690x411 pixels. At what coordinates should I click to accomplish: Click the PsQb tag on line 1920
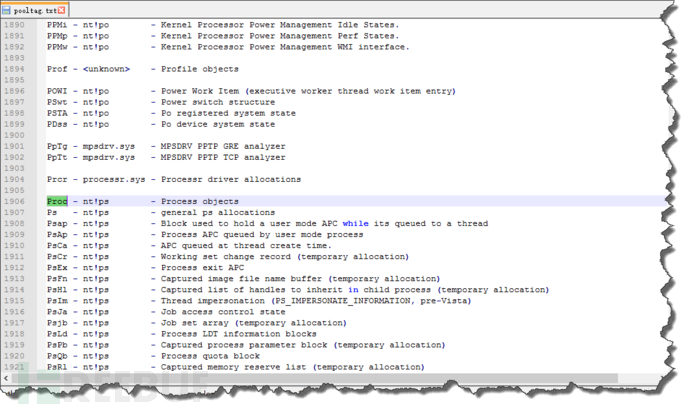[57, 356]
